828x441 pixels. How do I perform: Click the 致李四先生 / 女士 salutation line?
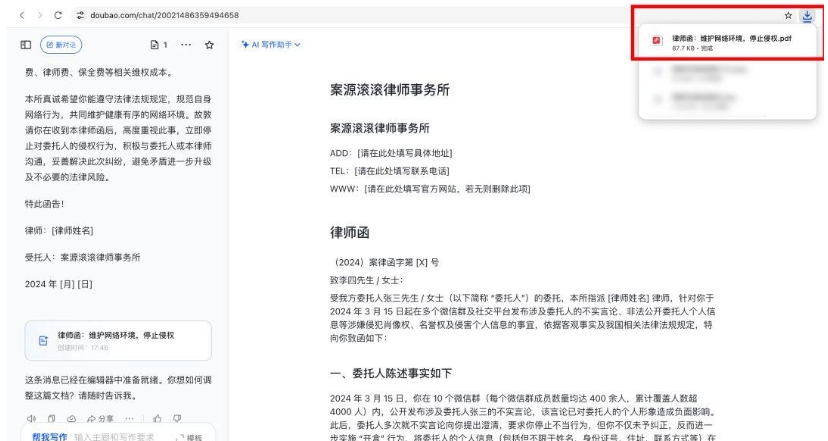pyautogui.click(x=366, y=280)
